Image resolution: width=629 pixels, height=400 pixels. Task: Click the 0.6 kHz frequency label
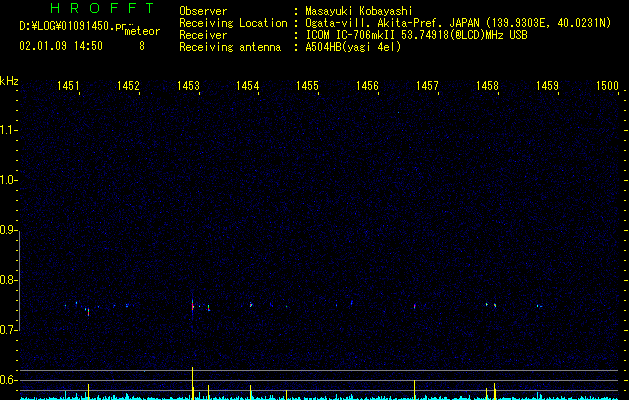pyautogui.click(x=8, y=380)
